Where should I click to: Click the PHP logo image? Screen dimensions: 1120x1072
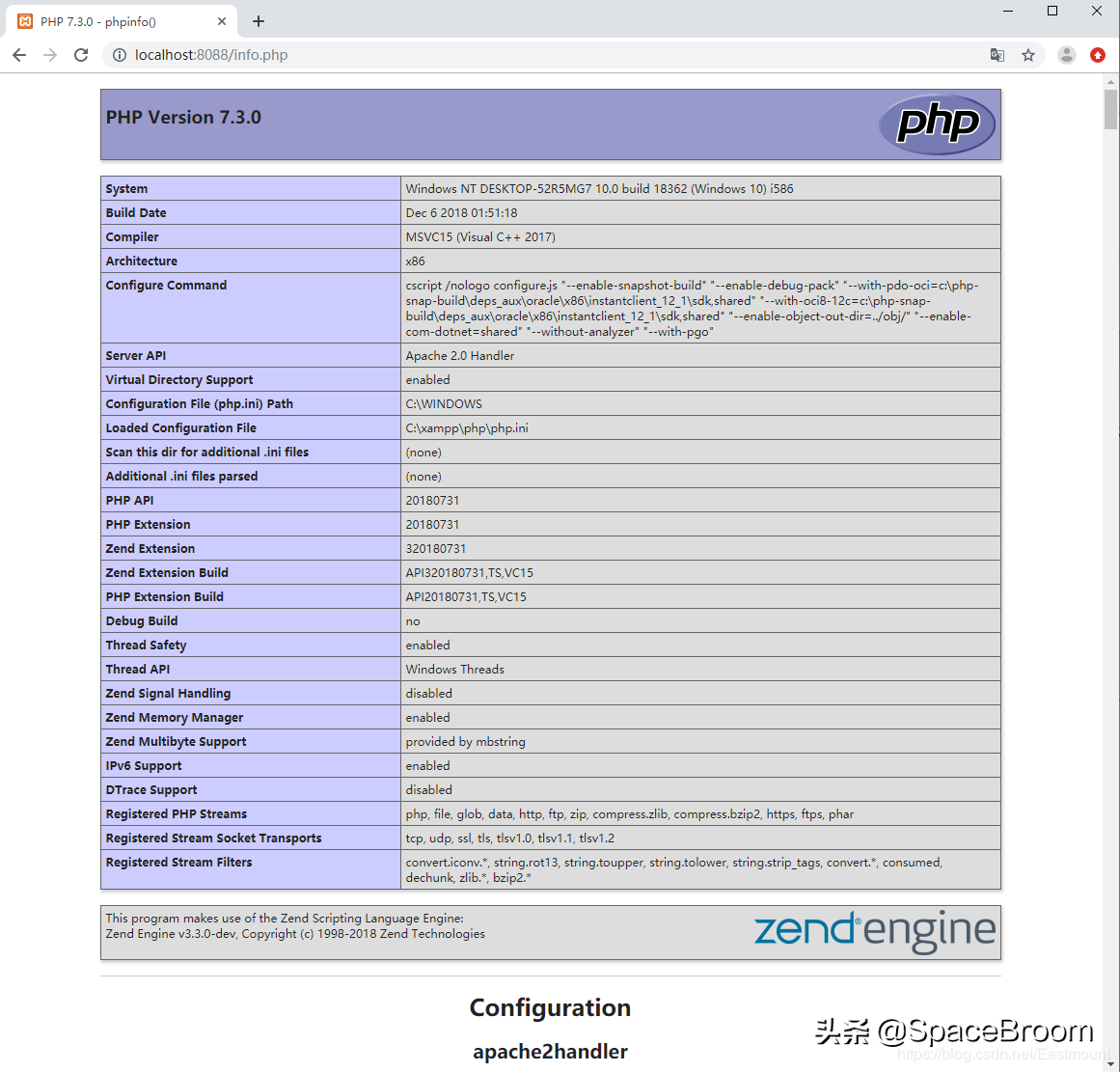tap(937, 124)
